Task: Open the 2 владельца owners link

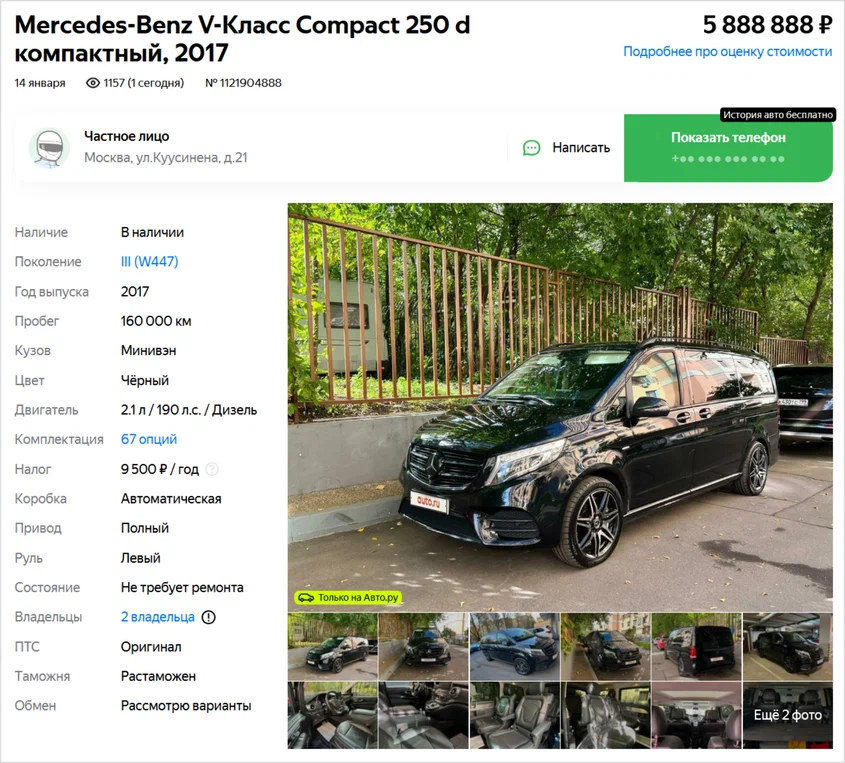Action: coord(157,618)
